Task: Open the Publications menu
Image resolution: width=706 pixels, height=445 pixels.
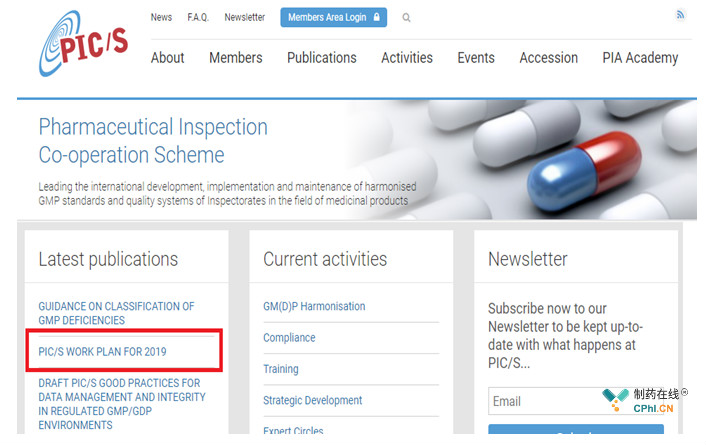Action: coord(321,58)
